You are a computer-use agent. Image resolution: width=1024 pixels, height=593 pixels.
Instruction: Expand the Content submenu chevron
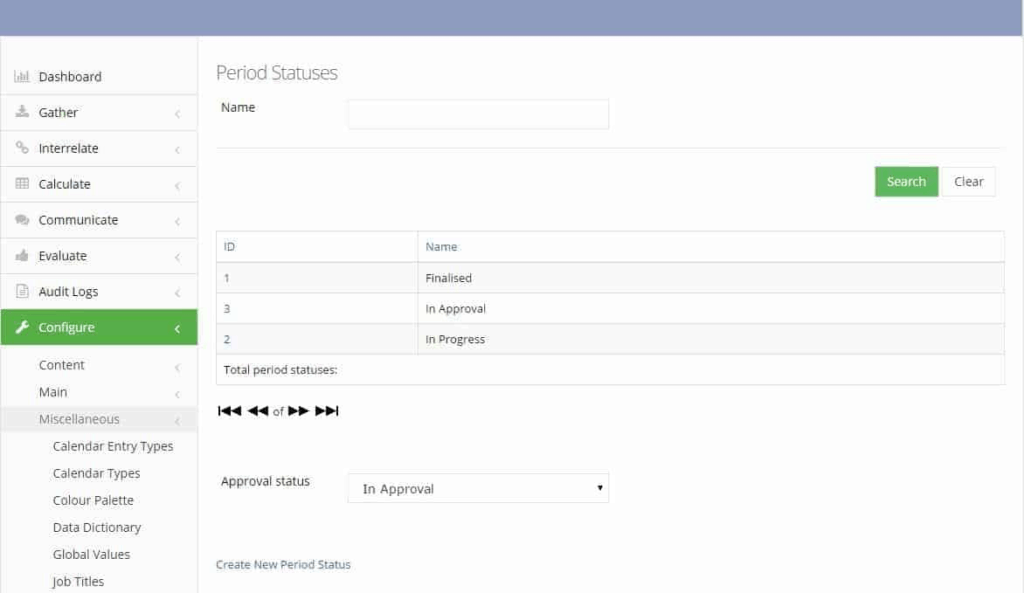coord(178,367)
